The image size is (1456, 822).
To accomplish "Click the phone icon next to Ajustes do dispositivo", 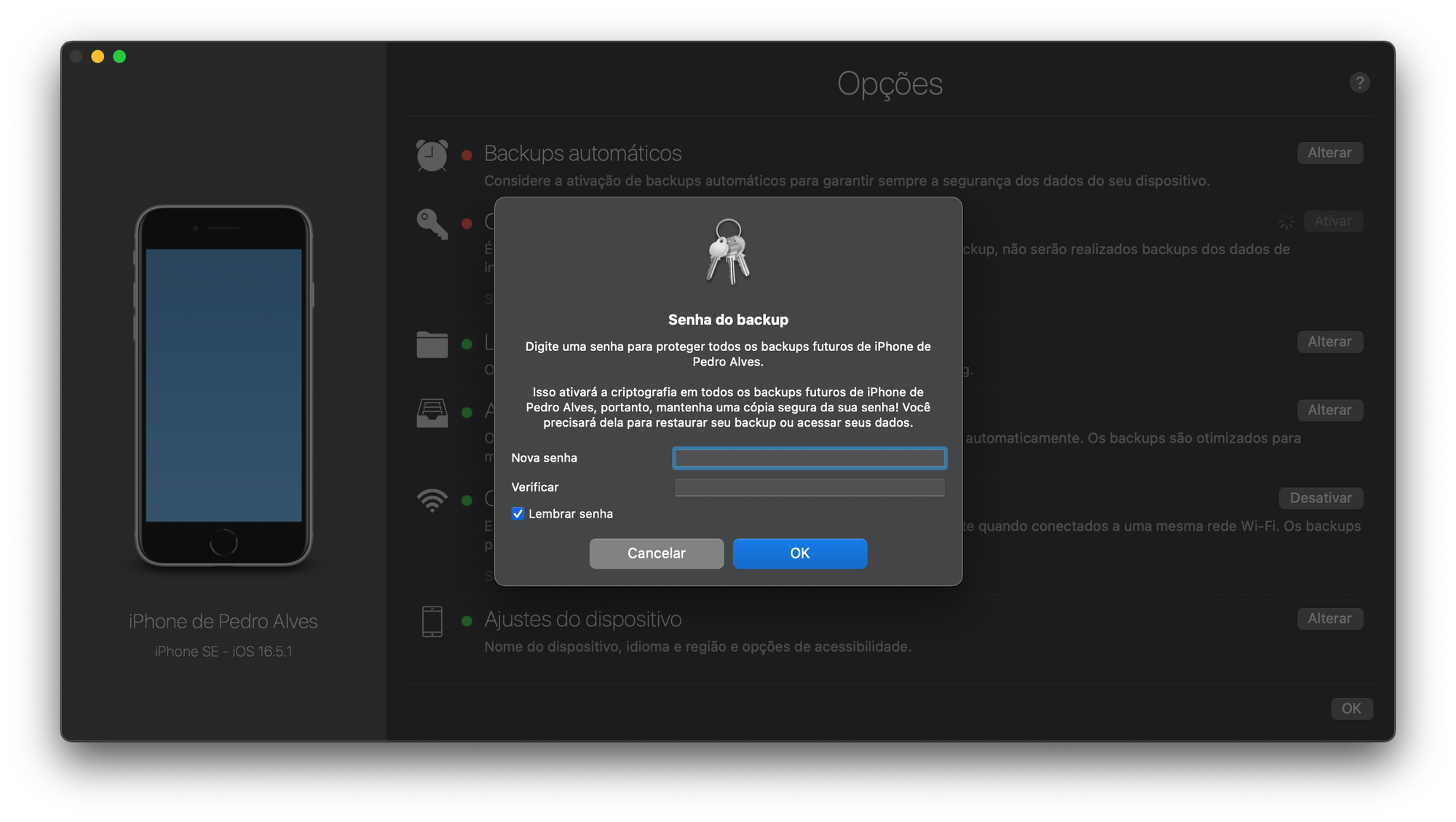I will pyautogui.click(x=432, y=621).
